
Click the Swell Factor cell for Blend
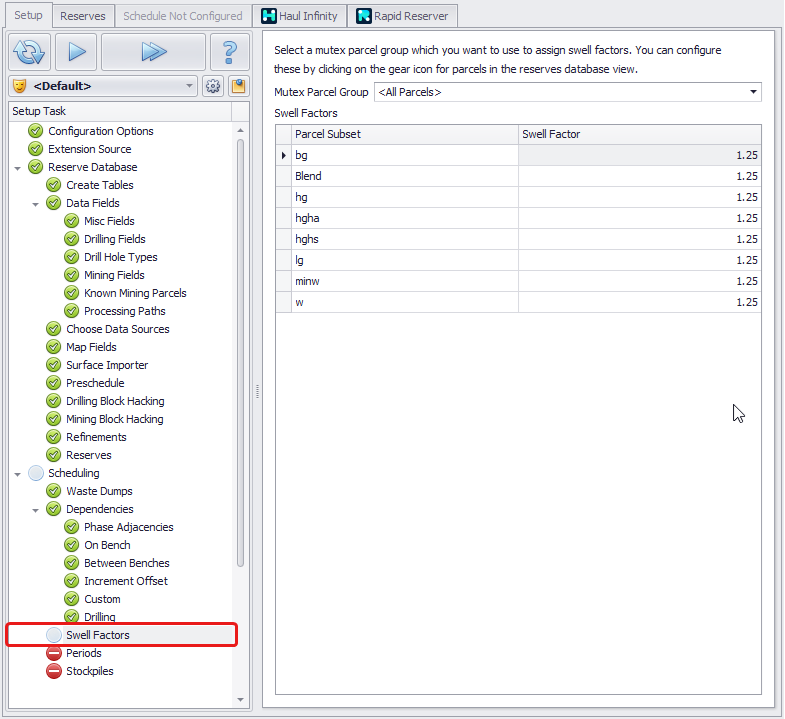pos(639,176)
